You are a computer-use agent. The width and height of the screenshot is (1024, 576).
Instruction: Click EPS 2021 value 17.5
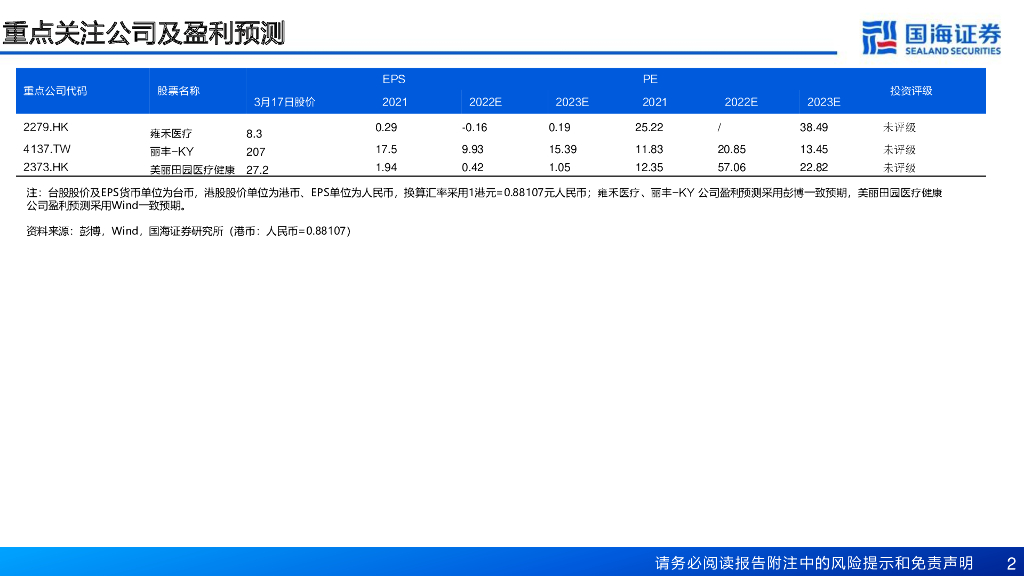click(x=386, y=149)
